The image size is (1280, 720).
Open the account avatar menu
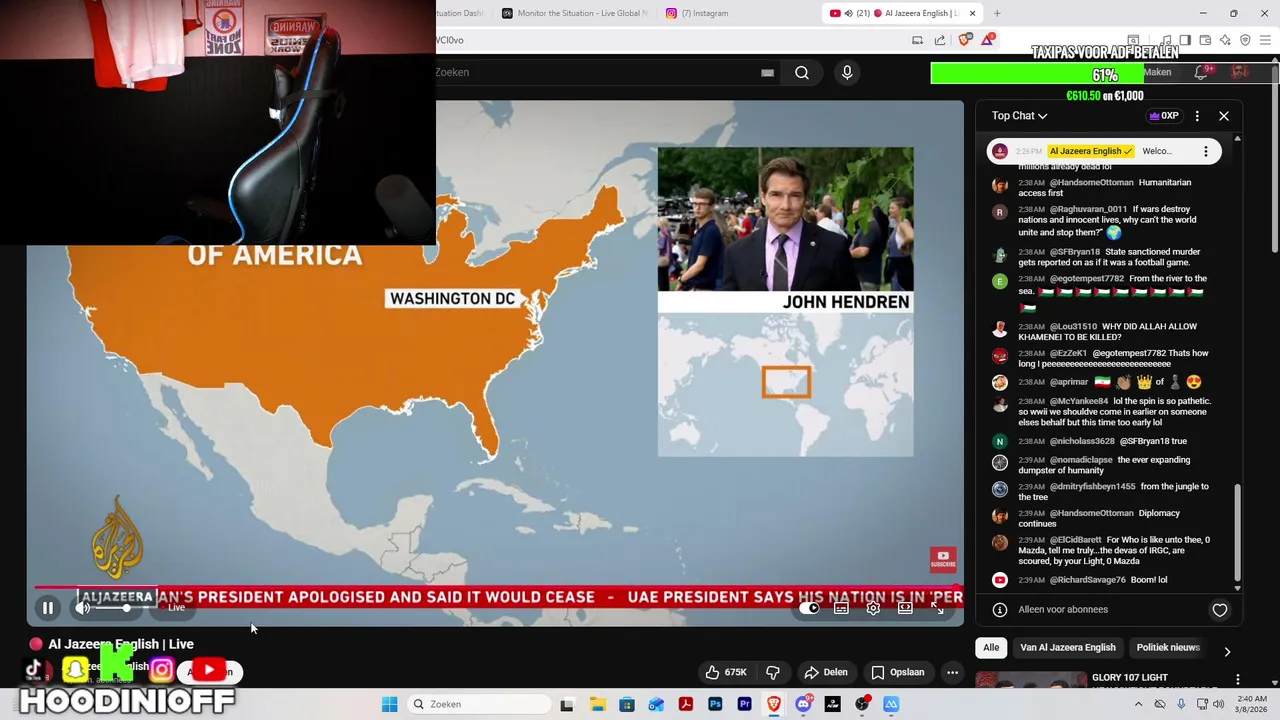coord(1240,72)
